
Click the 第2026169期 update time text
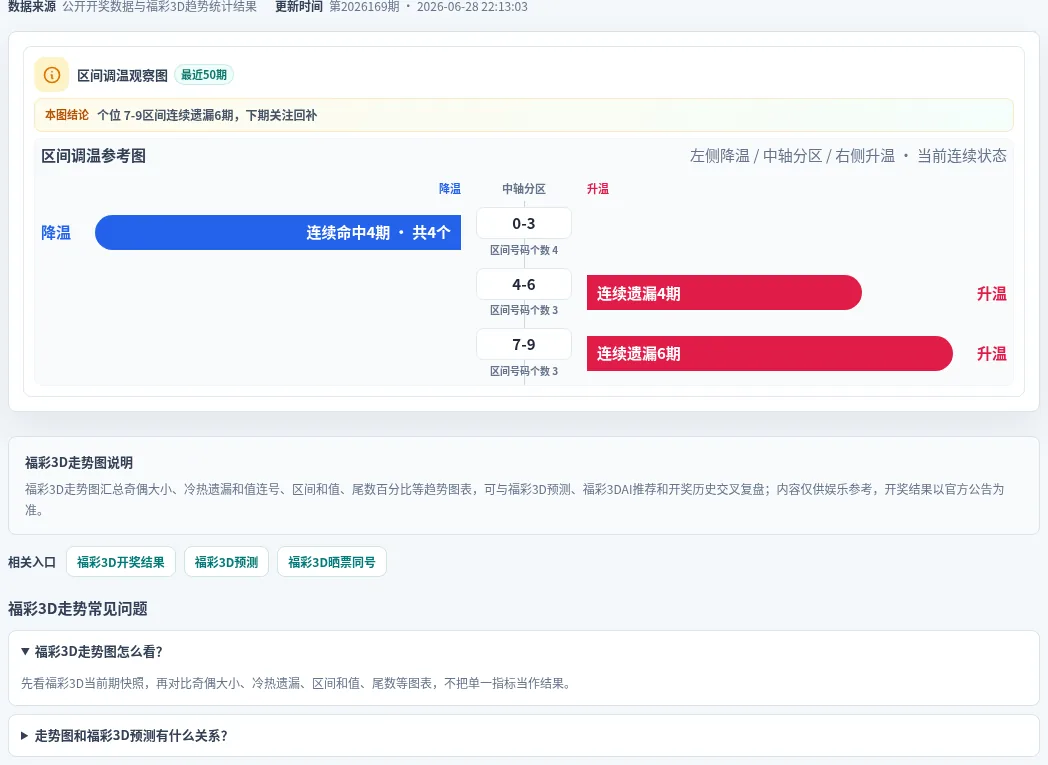(428, 7)
